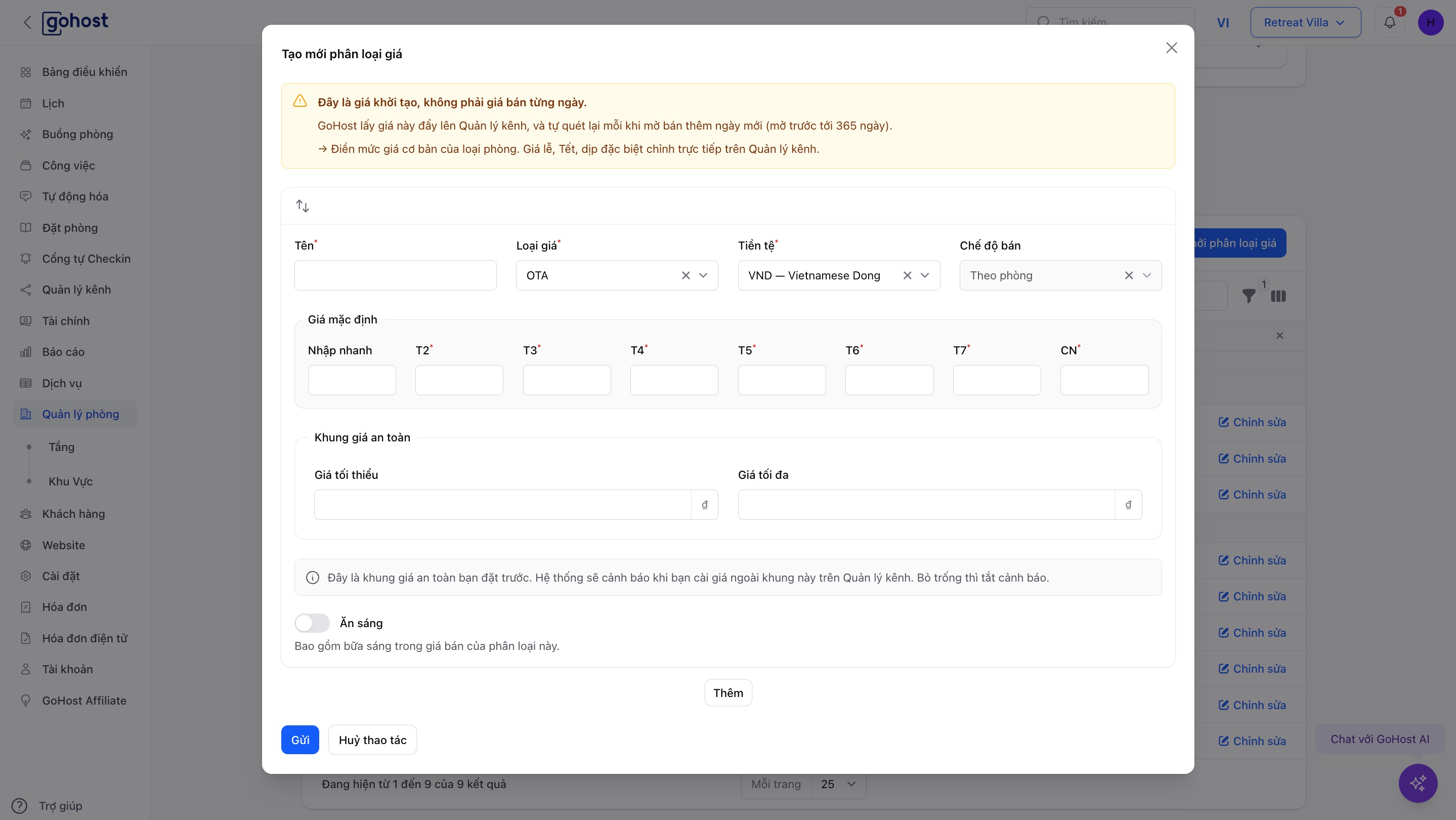Expand the Tiền tệ currency dropdown
The height and width of the screenshot is (820, 1456).
coord(925,275)
